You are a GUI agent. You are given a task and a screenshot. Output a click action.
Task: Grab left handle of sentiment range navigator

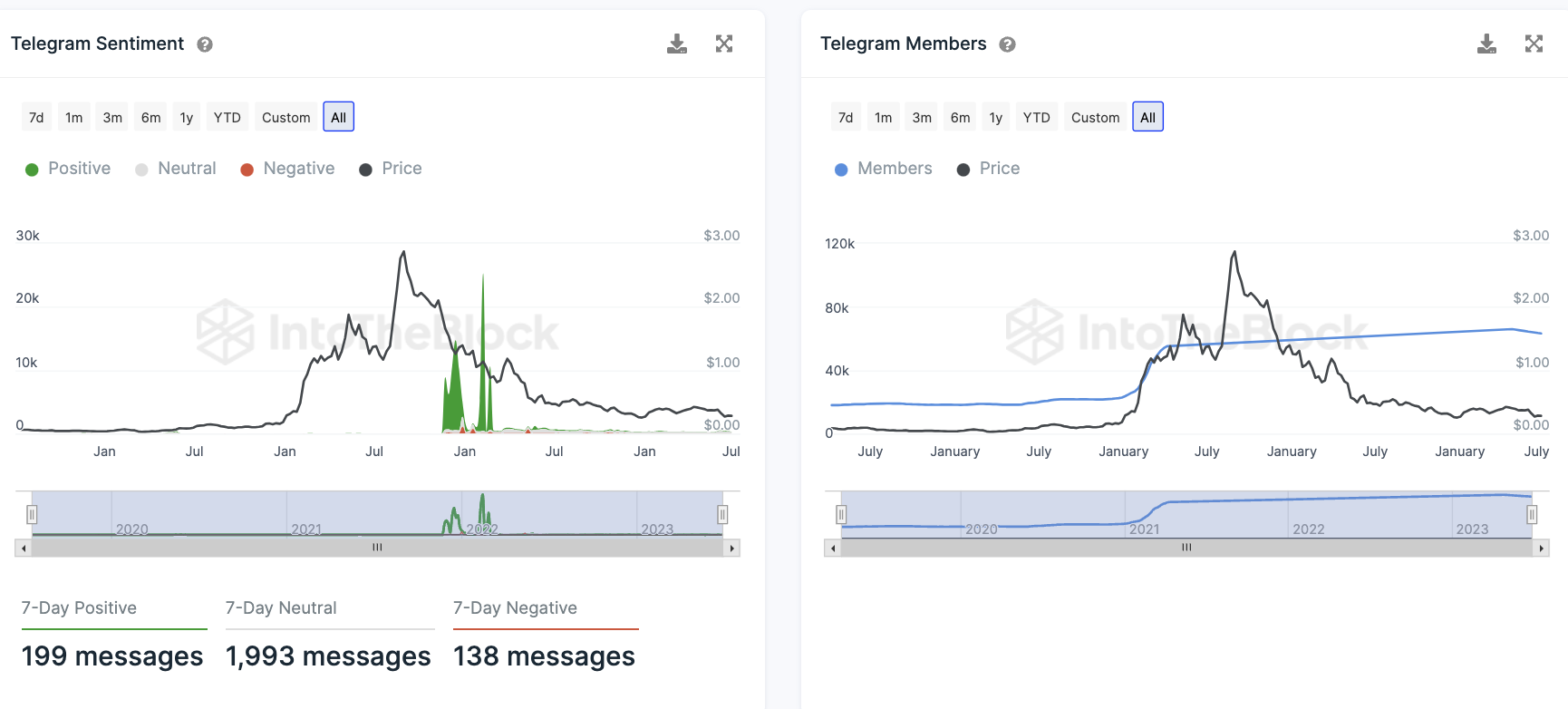(x=32, y=515)
